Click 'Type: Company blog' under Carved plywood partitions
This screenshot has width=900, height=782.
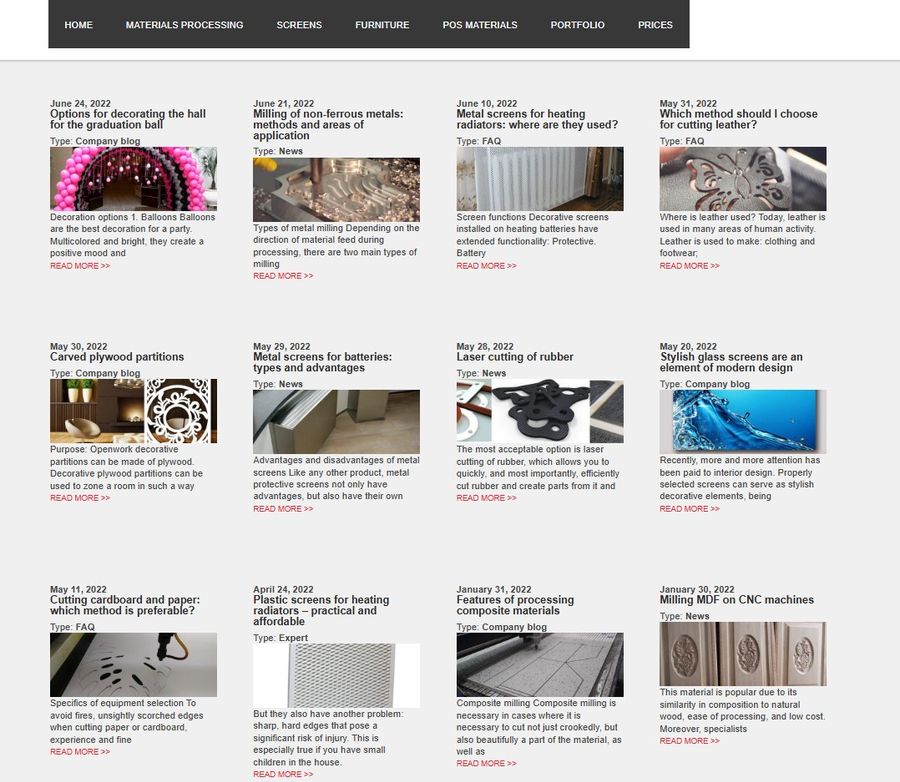tap(95, 373)
